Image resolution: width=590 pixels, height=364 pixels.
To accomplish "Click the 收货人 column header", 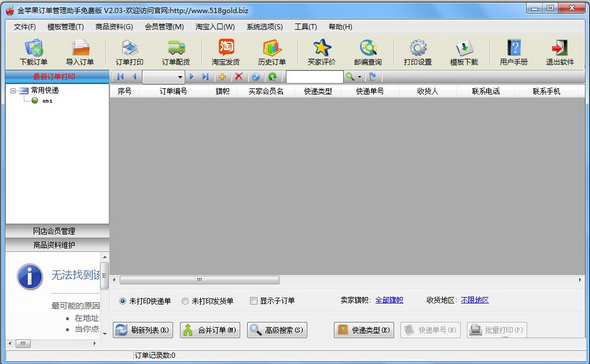I will (x=428, y=91).
